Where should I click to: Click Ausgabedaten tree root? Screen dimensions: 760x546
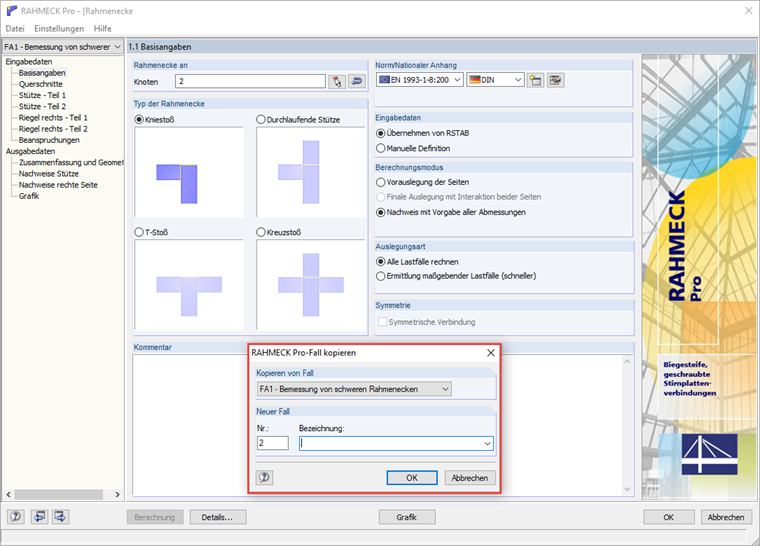click(30, 151)
